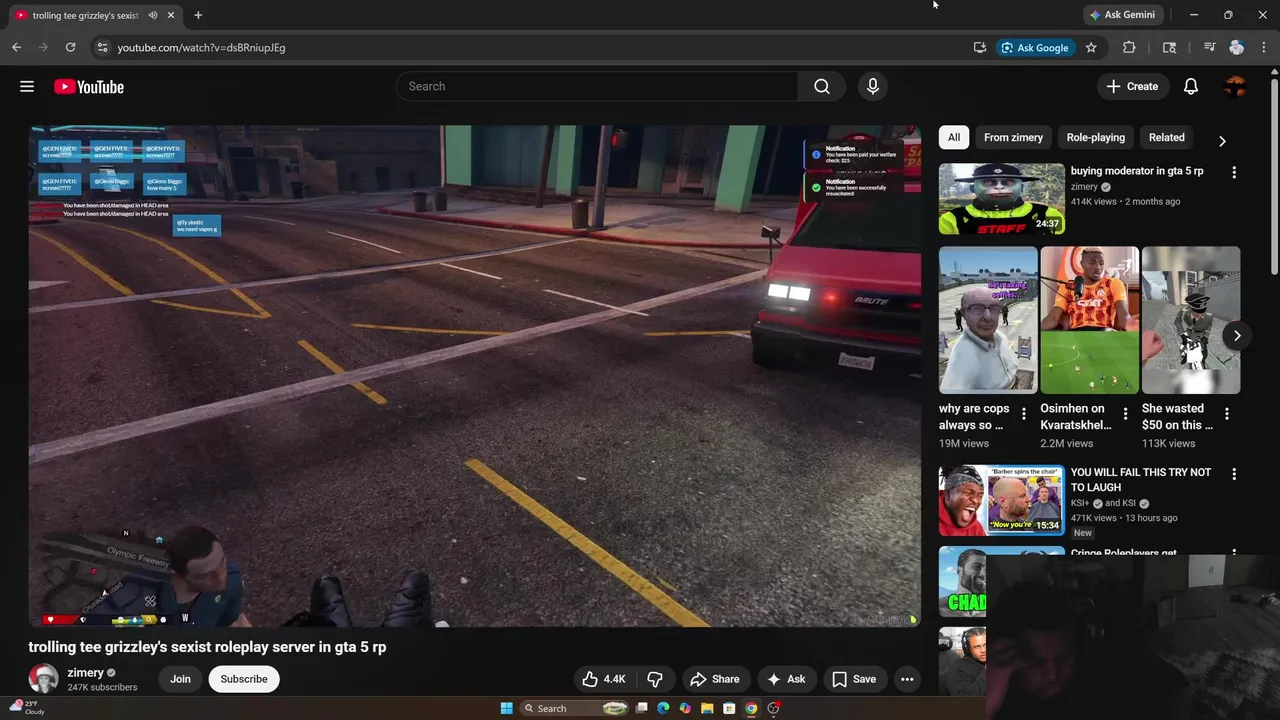Open zimery channel avatar
This screenshot has width=1280, height=720.
coord(43,679)
